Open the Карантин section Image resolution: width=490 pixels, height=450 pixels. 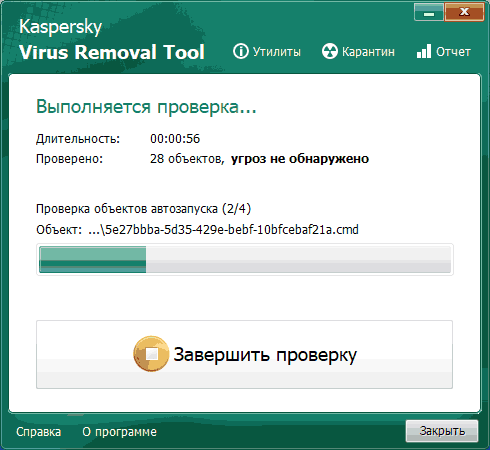click(x=368, y=52)
